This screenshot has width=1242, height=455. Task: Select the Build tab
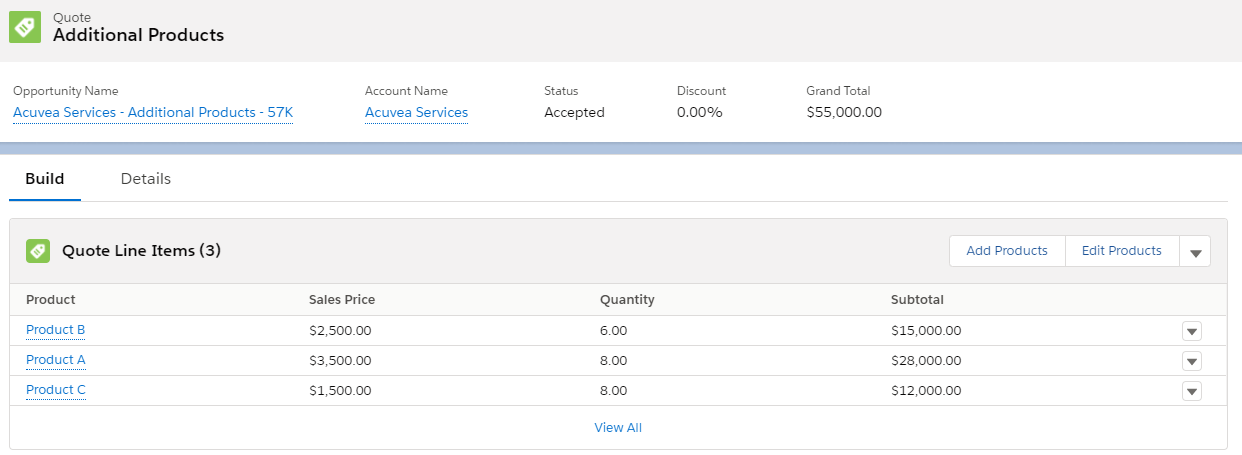(45, 179)
